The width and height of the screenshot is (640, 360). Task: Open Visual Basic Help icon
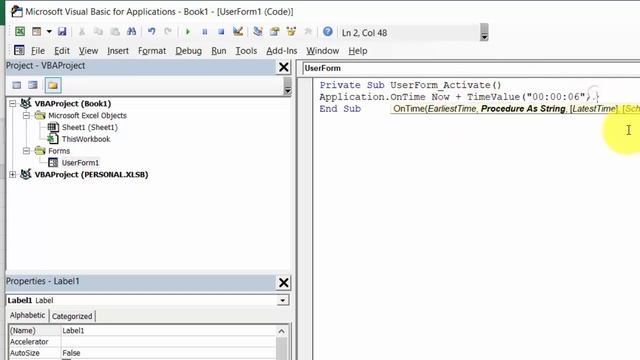click(328, 31)
